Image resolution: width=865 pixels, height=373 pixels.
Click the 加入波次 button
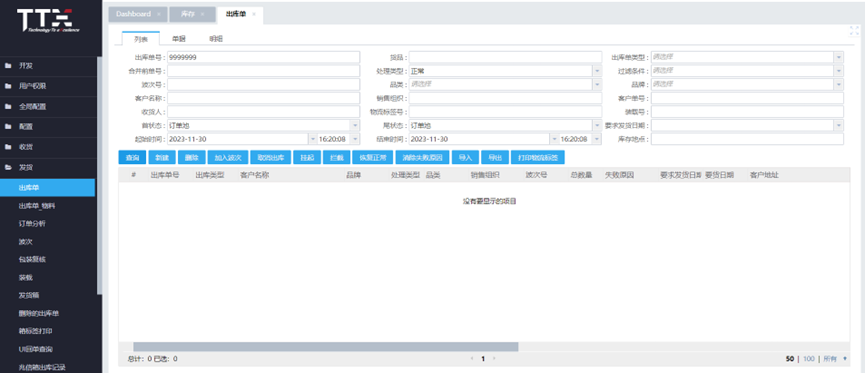click(228, 157)
